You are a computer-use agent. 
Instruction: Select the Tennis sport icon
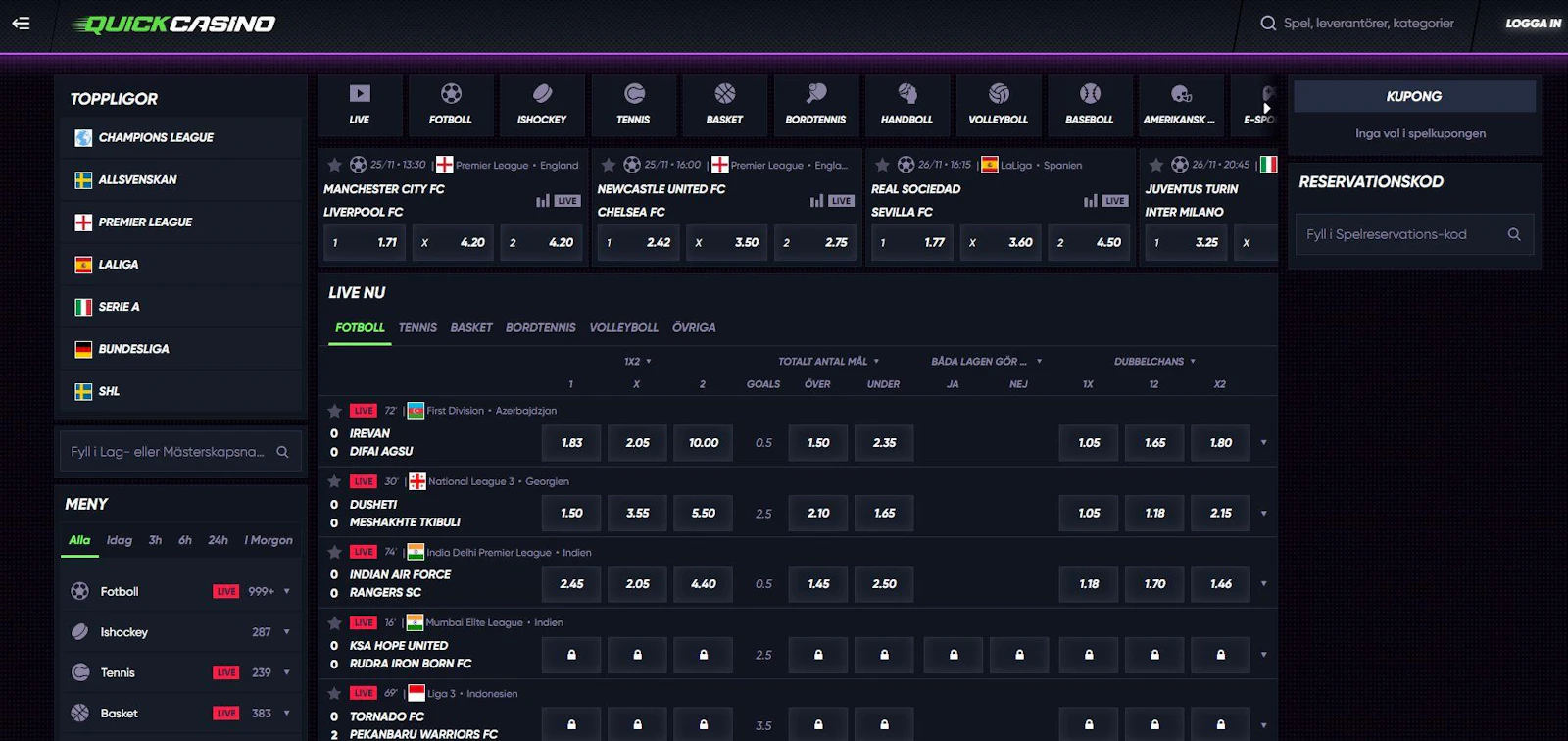[x=633, y=104]
